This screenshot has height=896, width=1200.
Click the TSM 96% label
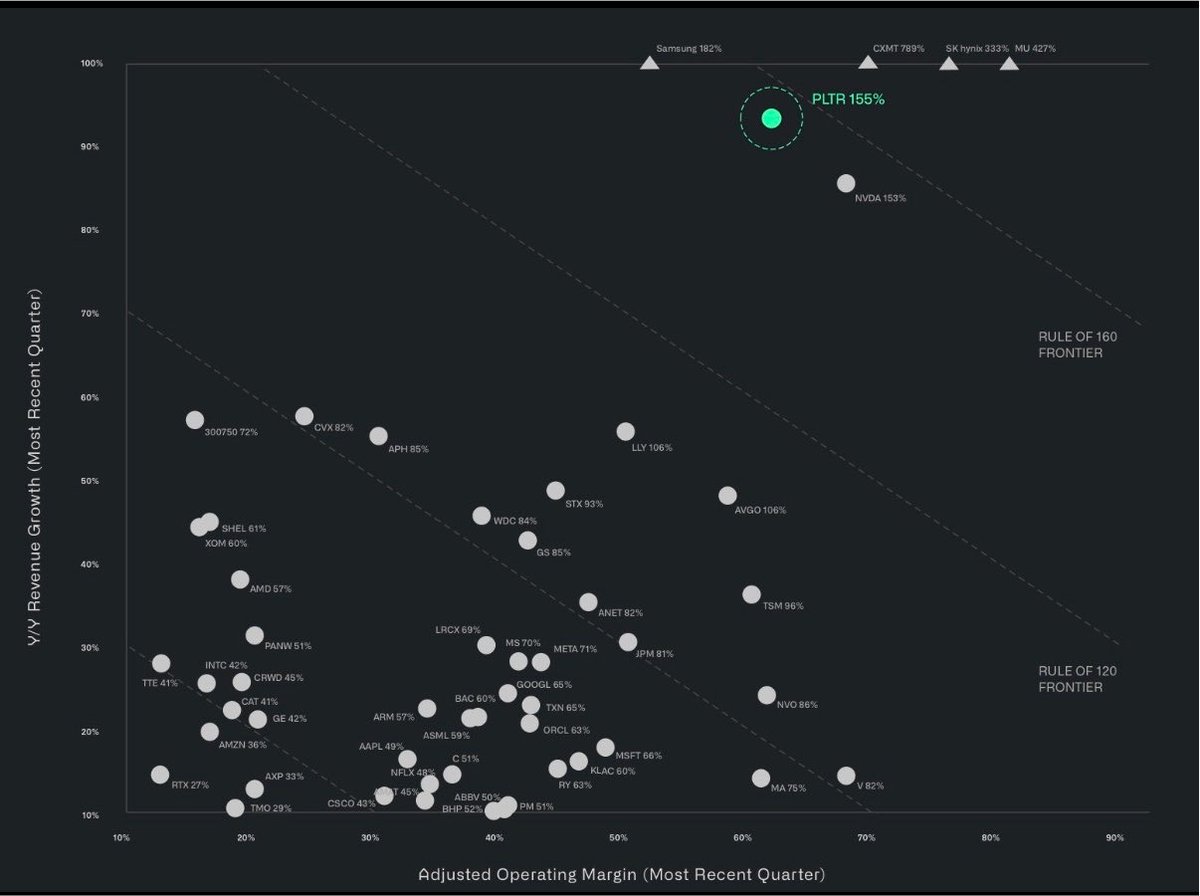(783, 606)
